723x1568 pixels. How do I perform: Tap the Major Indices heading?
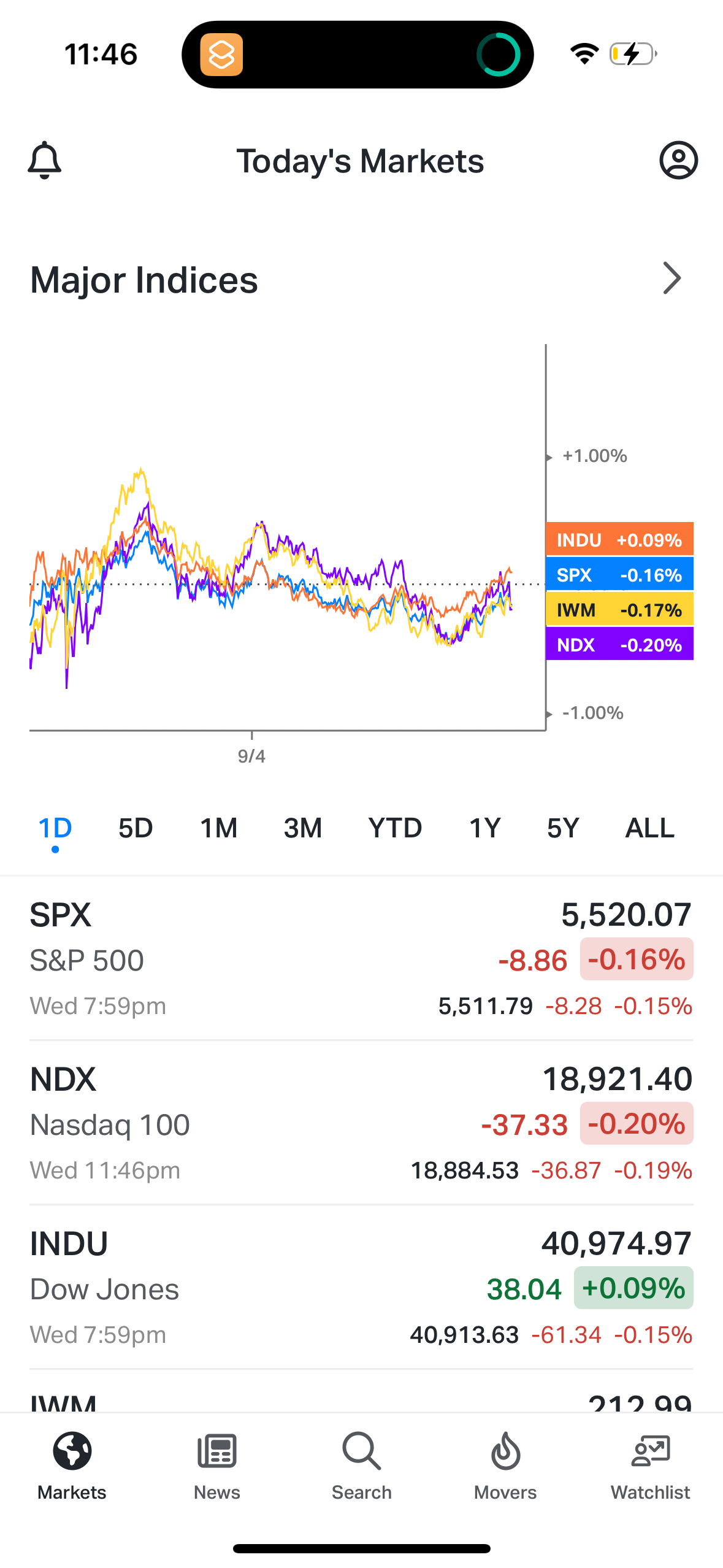coord(144,280)
